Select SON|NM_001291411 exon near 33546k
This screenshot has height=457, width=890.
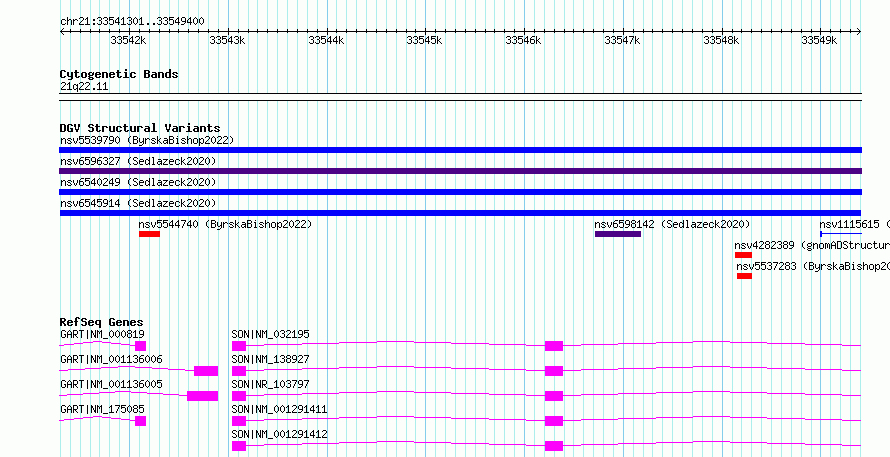pyautogui.click(x=554, y=421)
